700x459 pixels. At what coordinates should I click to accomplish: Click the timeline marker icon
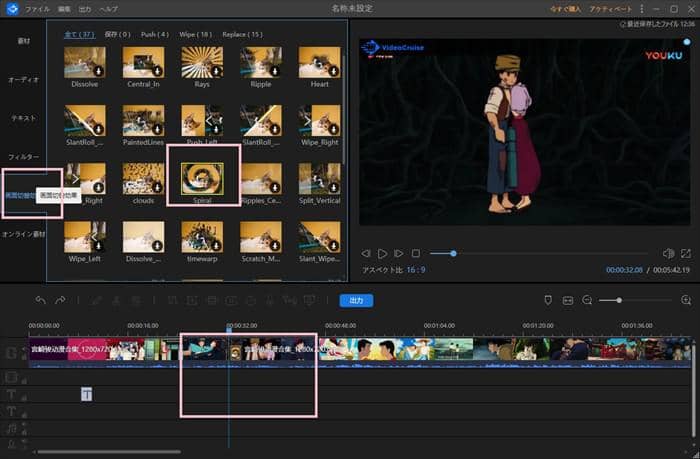pos(548,300)
